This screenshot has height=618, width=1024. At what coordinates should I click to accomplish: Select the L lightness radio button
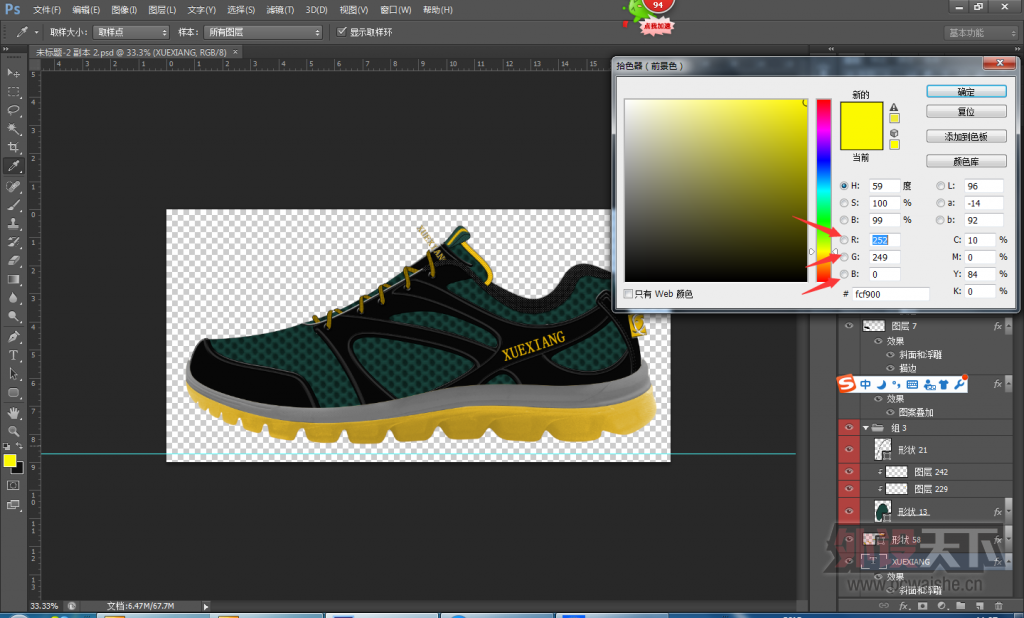pyautogui.click(x=940, y=186)
